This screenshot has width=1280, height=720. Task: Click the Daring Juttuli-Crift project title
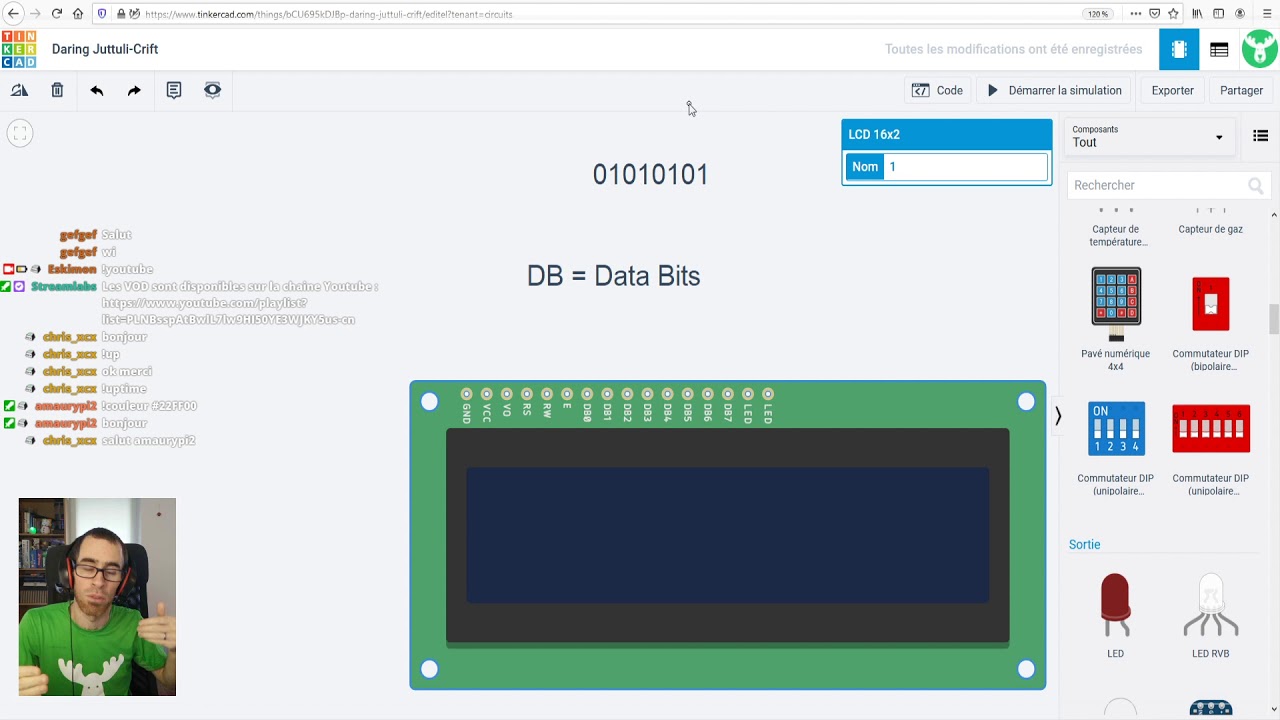(x=105, y=49)
